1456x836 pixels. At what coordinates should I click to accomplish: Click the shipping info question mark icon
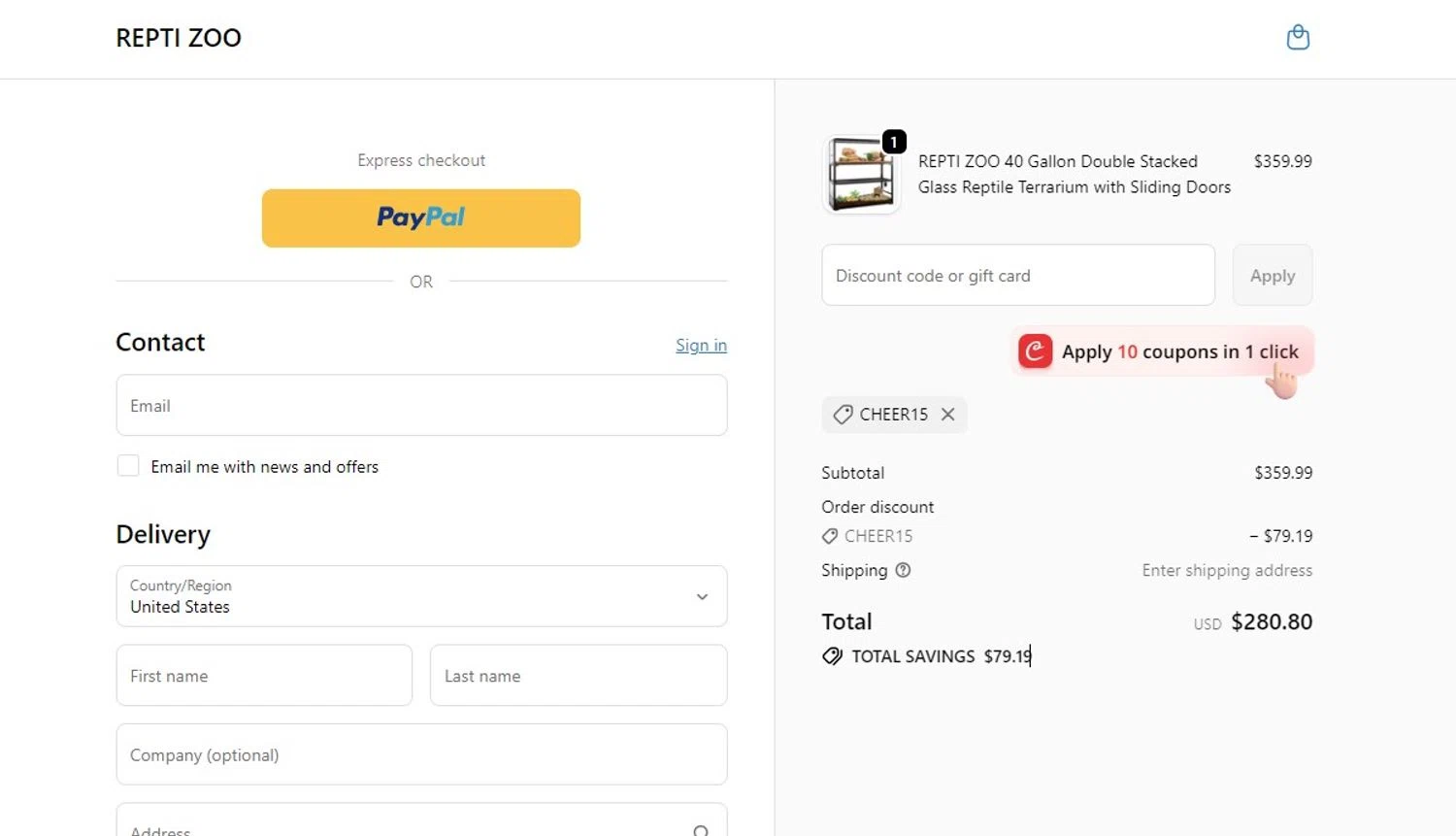(x=903, y=570)
